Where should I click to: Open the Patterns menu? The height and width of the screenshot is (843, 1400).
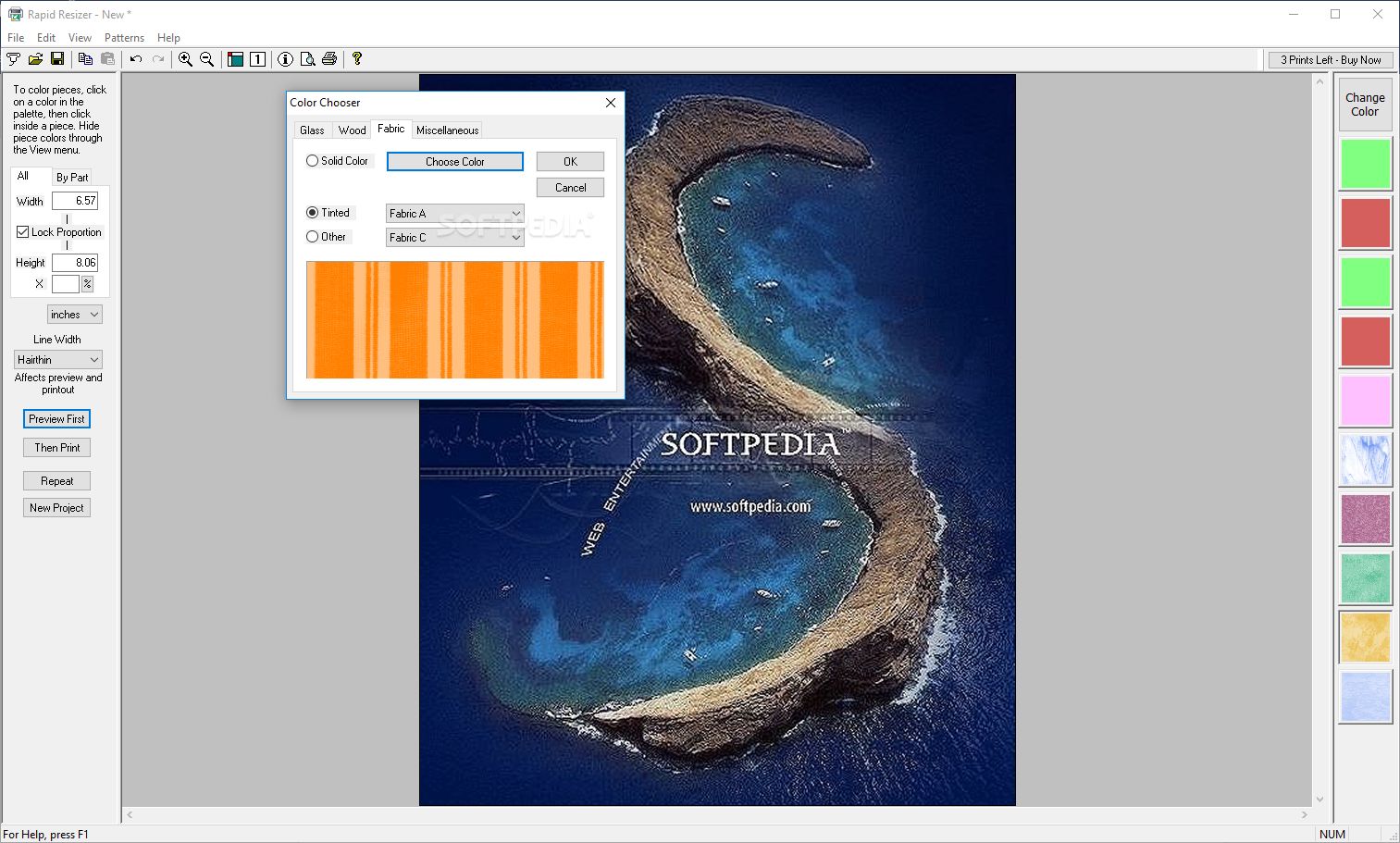coord(124,38)
